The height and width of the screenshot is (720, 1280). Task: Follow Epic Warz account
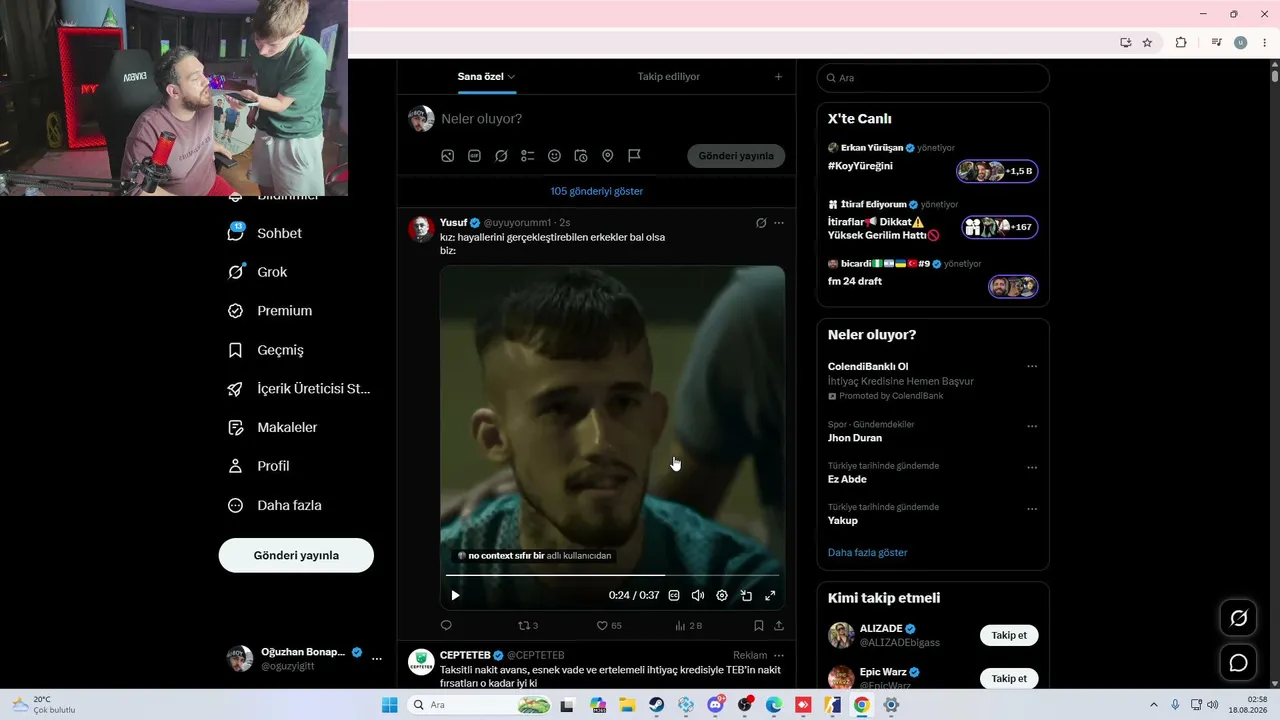(1009, 679)
